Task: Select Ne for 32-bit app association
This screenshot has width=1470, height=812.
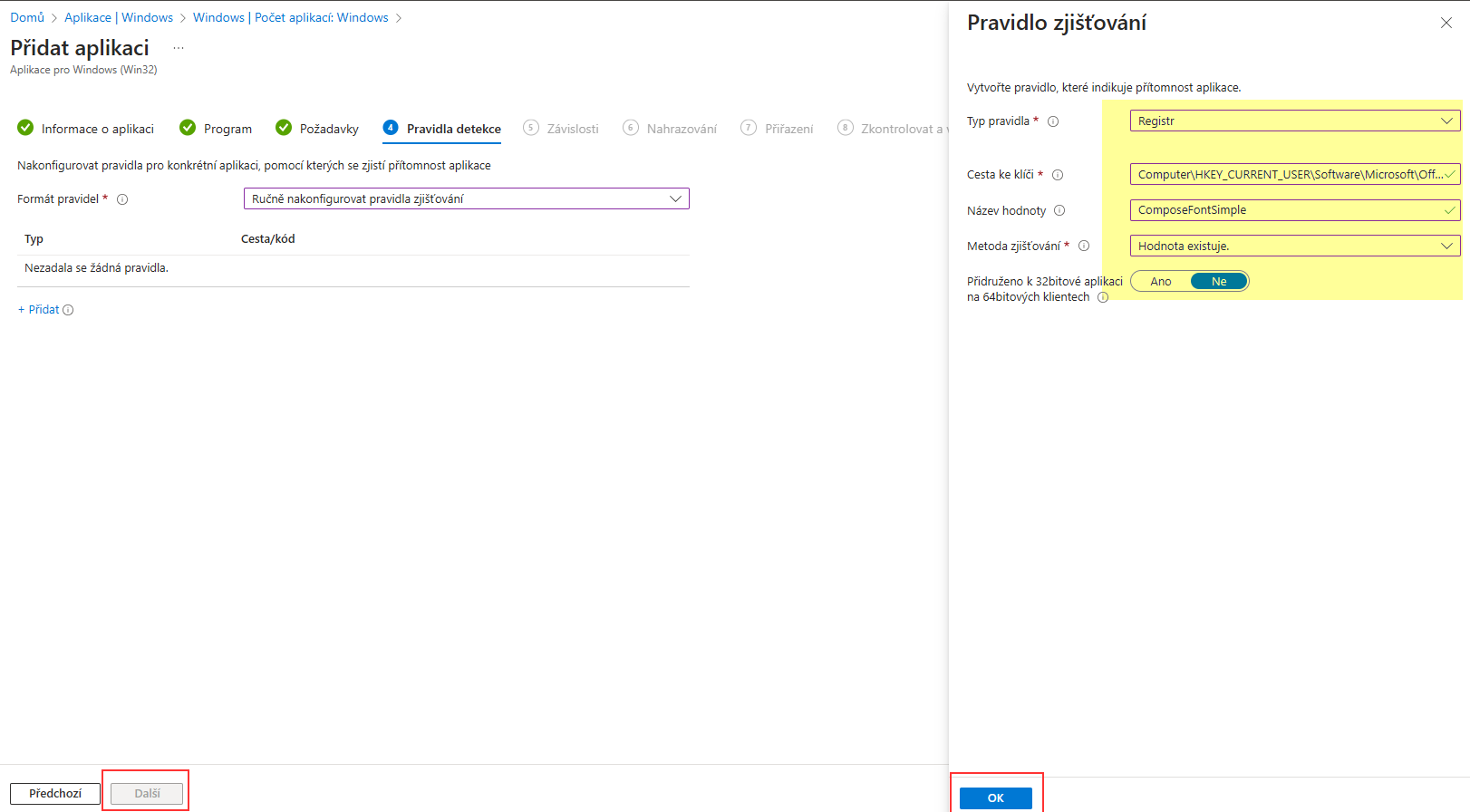Action: pos(1219,282)
